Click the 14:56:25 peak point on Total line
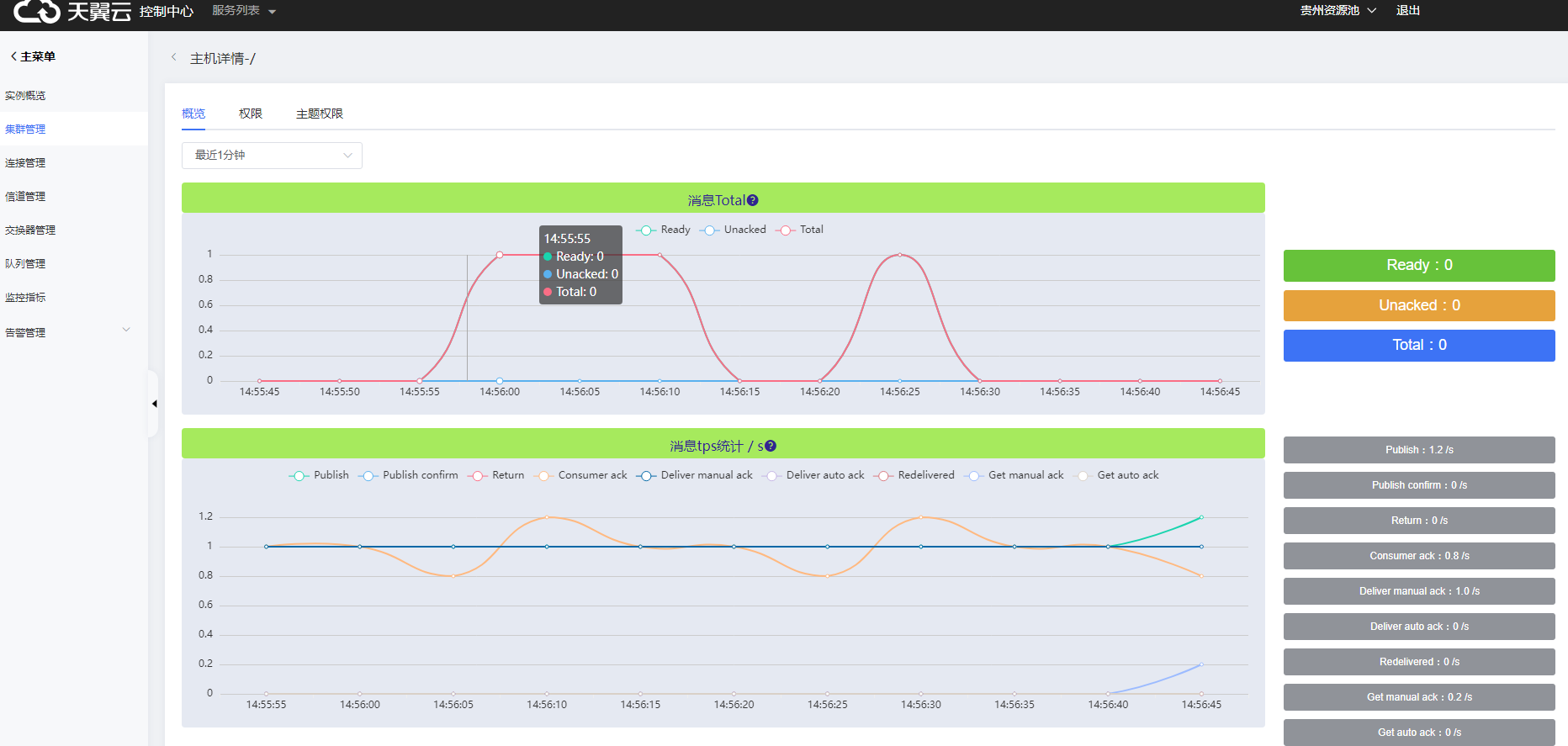Viewport: 1568px width, 746px height. pos(899,254)
